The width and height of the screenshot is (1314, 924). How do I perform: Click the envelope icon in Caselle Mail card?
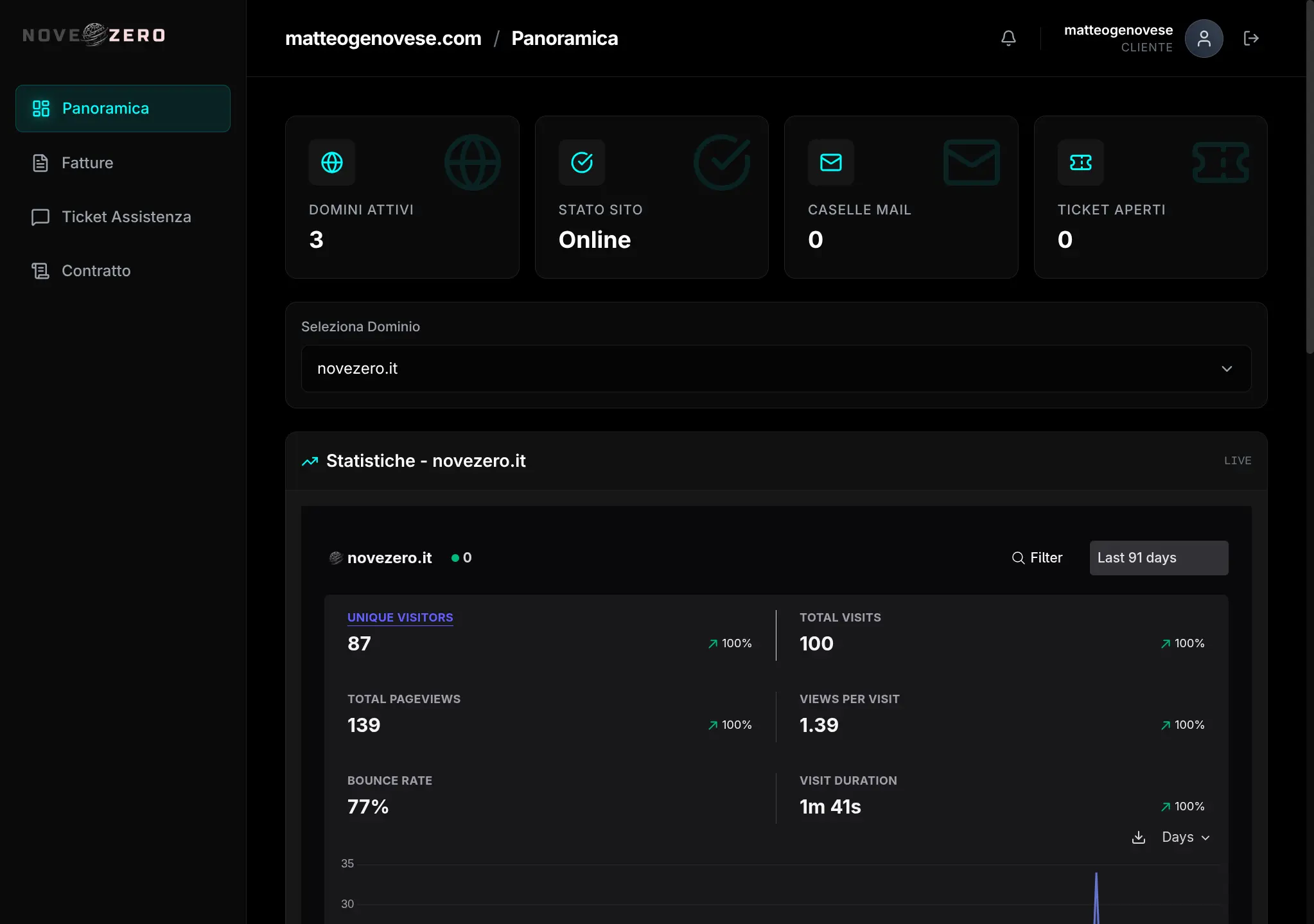coord(831,162)
